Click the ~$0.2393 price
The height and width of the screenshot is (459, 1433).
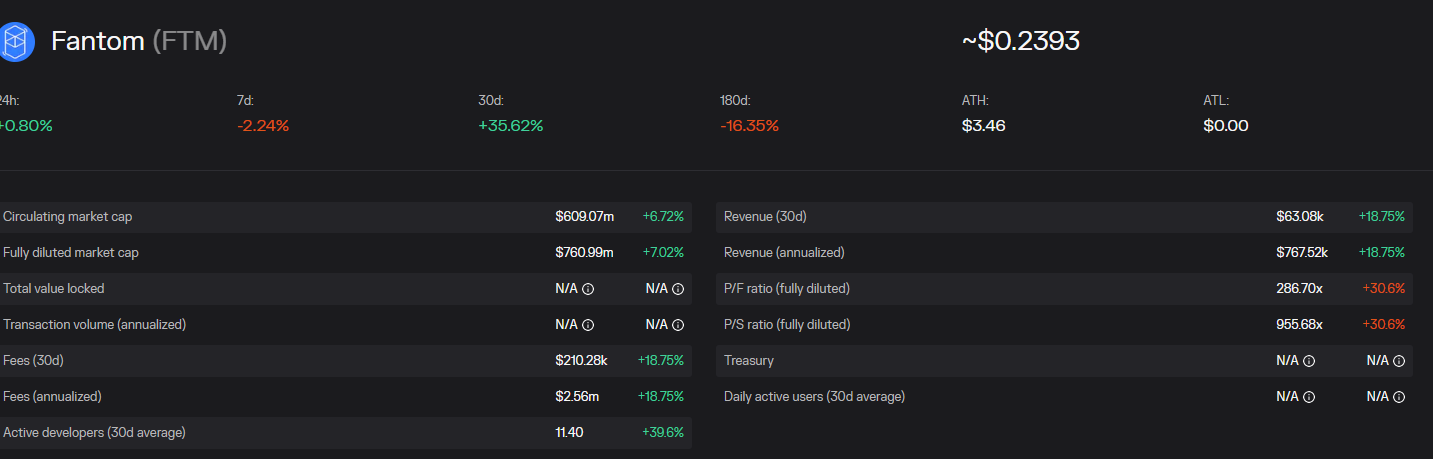pos(1021,41)
